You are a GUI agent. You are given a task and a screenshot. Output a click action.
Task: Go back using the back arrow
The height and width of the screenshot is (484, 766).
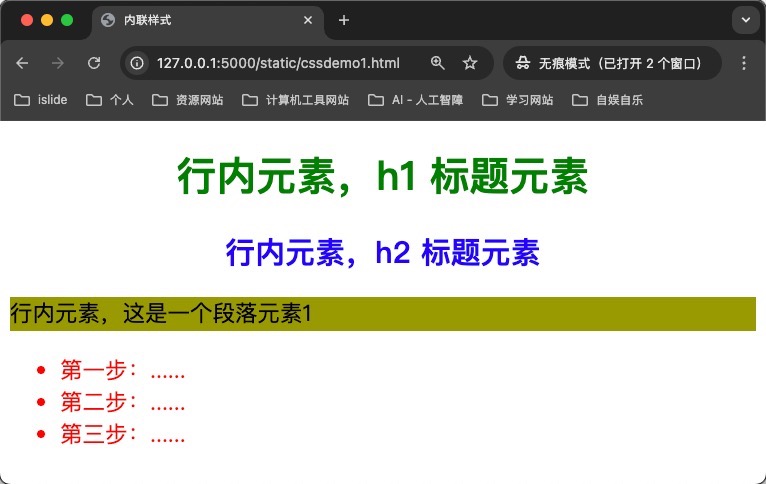[22, 63]
